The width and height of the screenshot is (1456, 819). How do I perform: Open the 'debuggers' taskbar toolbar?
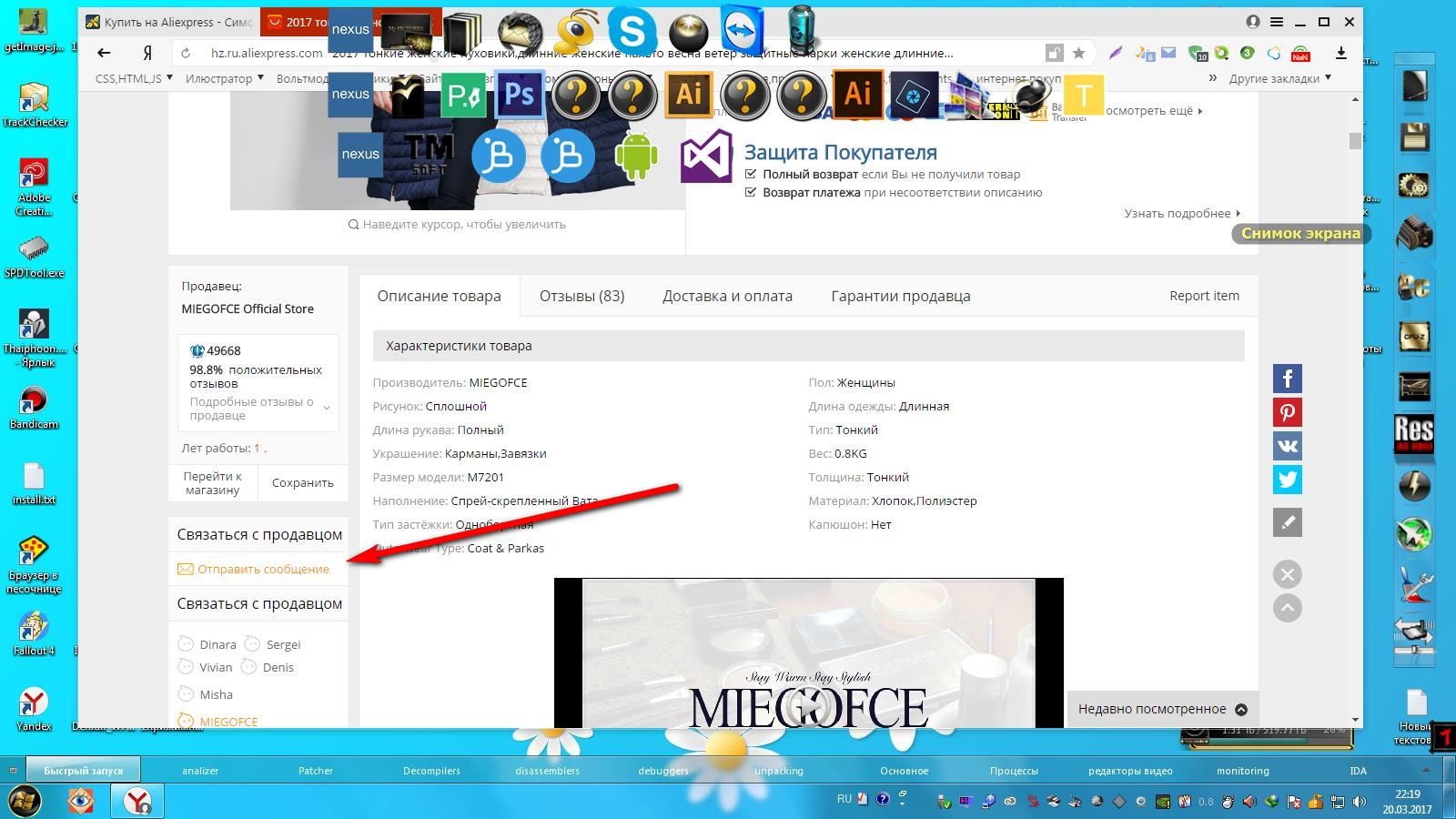(663, 771)
